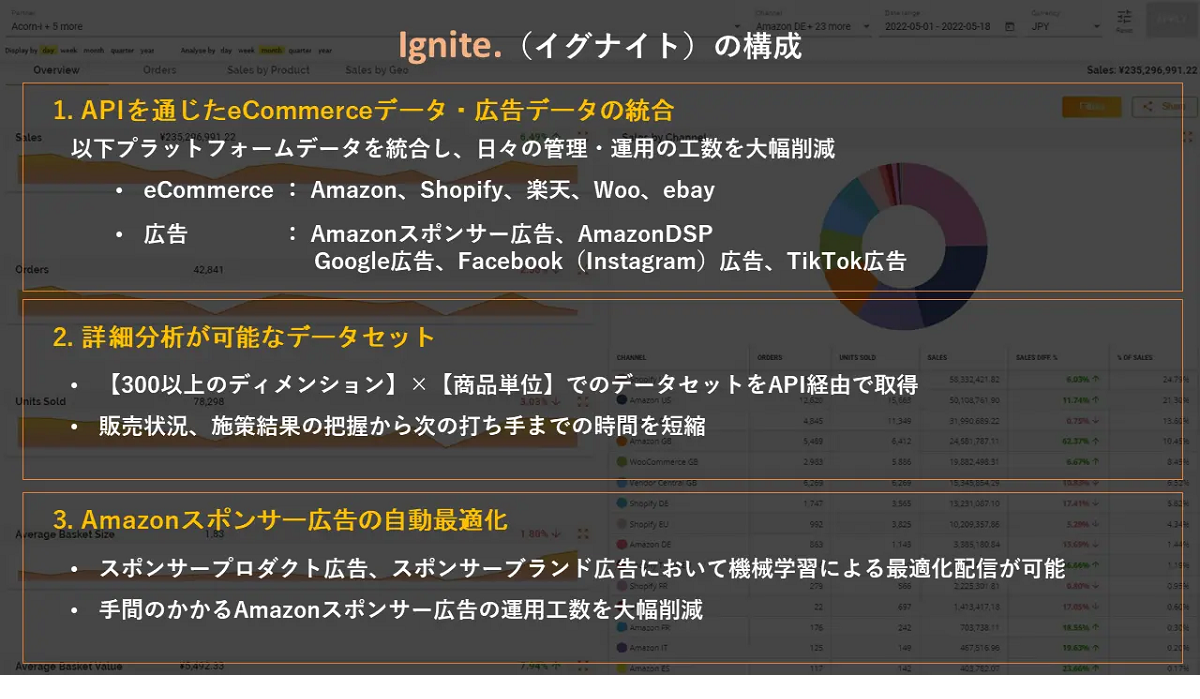1200x699 pixels.
Task: Expand the Average Basket Size card fullscreen
Action: pos(583,534)
